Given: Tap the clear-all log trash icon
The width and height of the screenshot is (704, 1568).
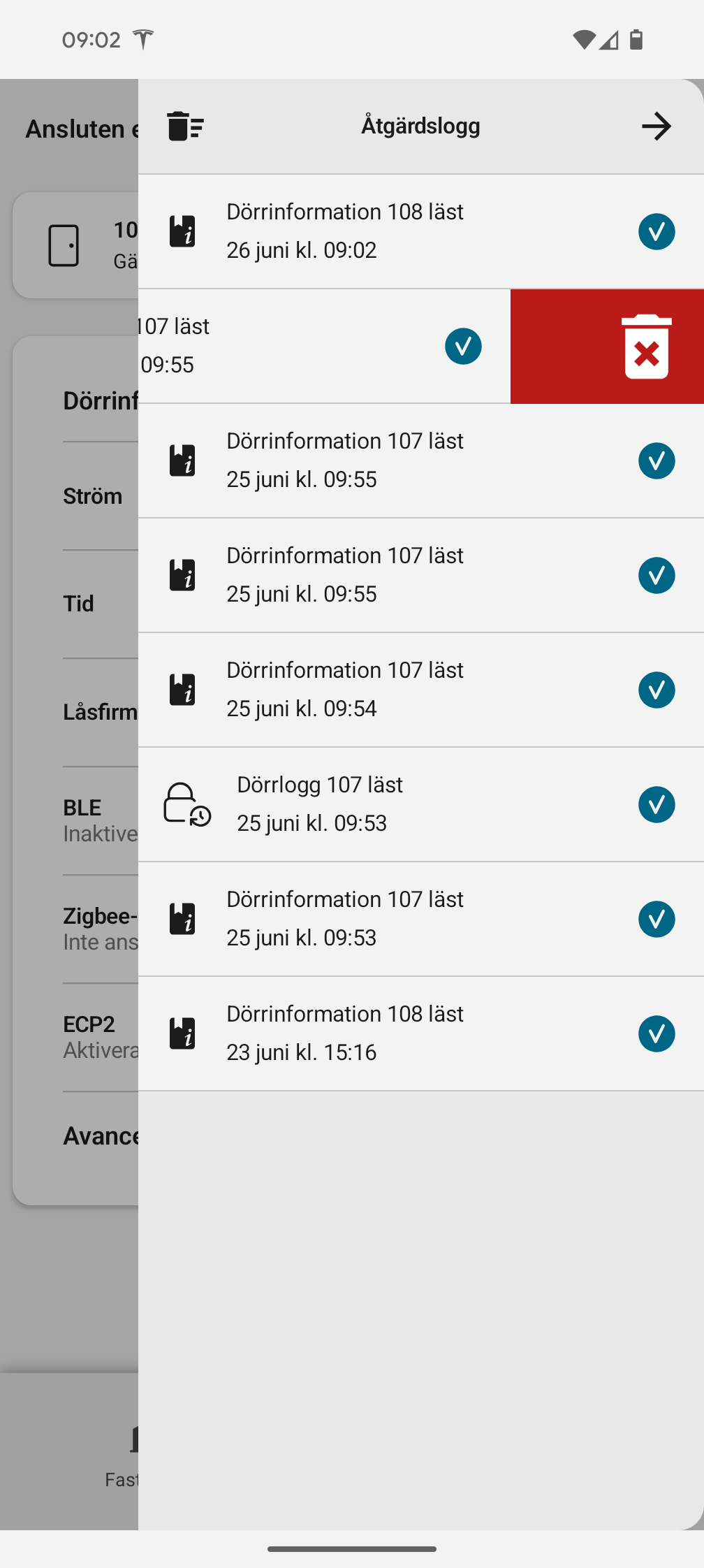Looking at the screenshot, I should tap(185, 126).
